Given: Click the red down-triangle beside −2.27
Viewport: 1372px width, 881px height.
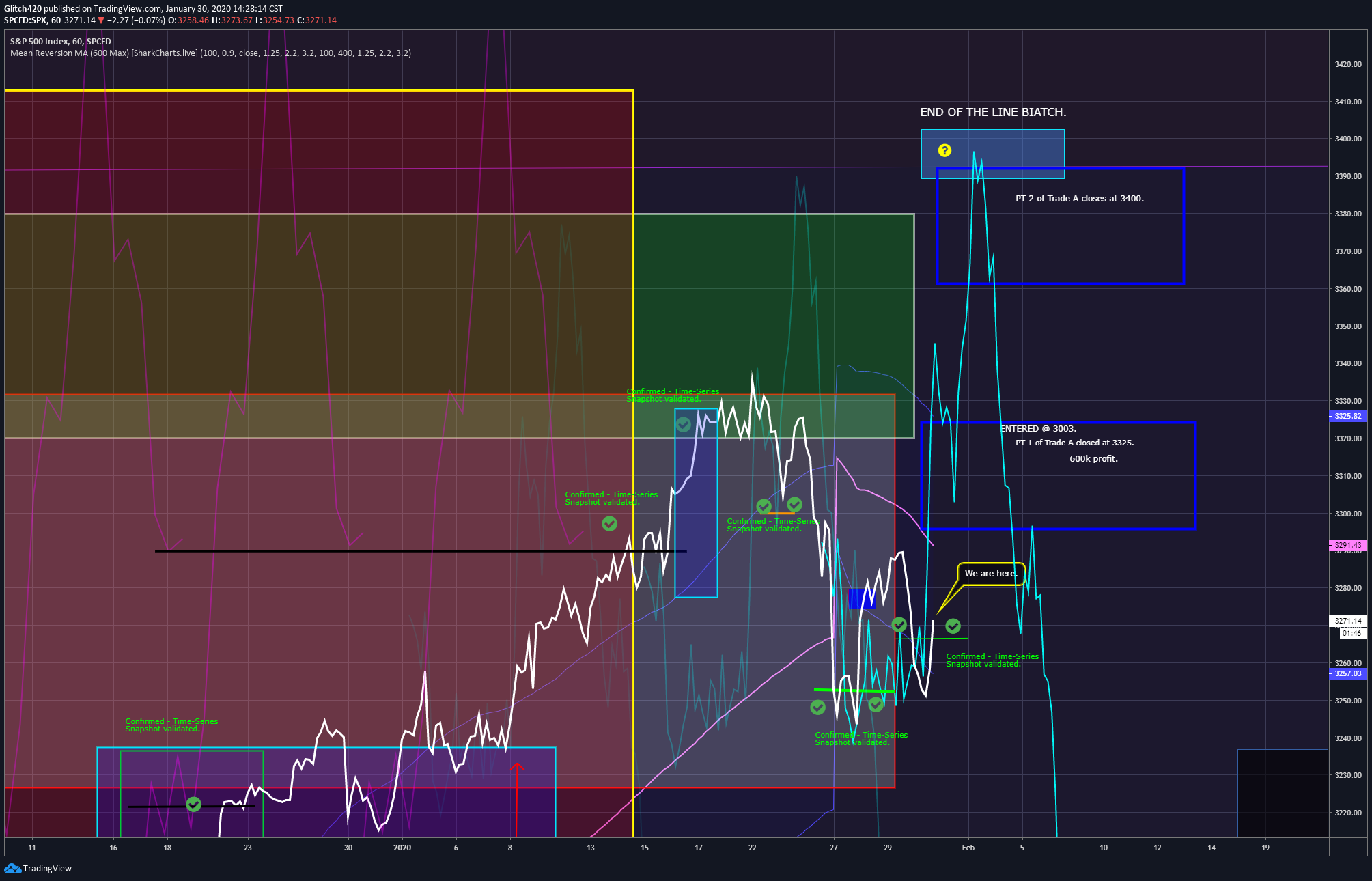Looking at the screenshot, I should (x=101, y=20).
